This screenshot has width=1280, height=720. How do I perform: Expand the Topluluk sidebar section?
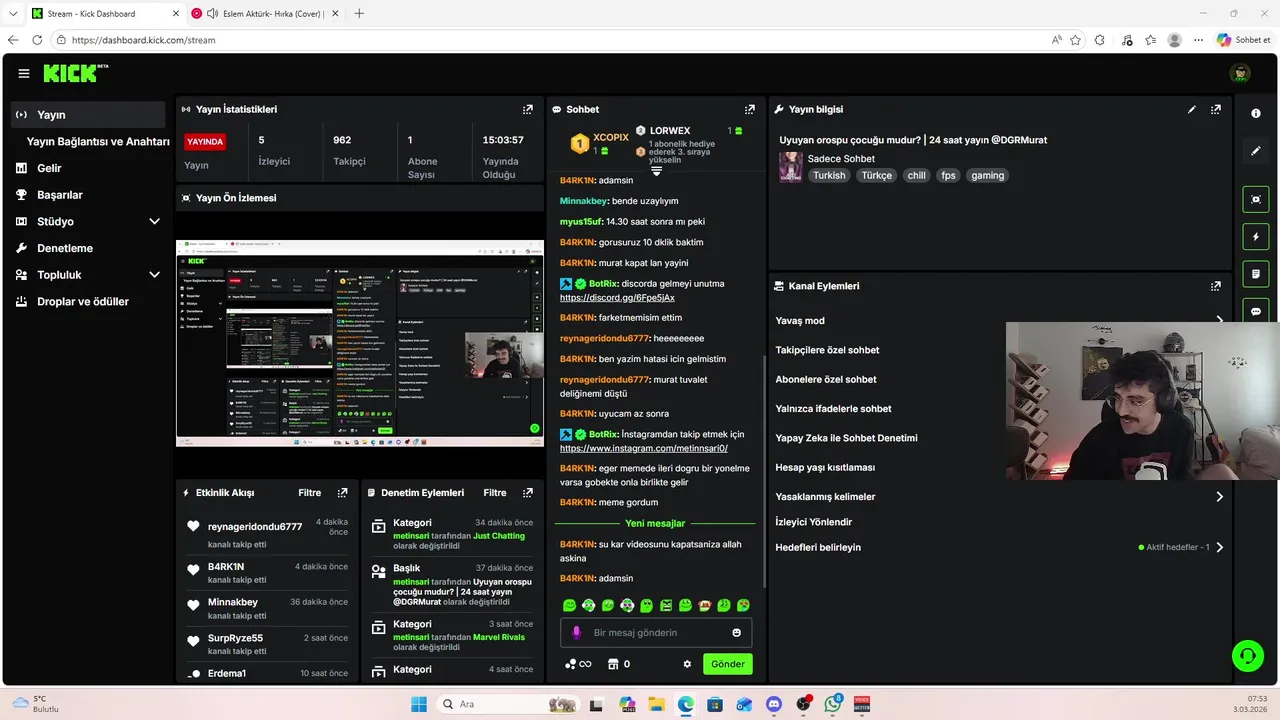coord(154,274)
